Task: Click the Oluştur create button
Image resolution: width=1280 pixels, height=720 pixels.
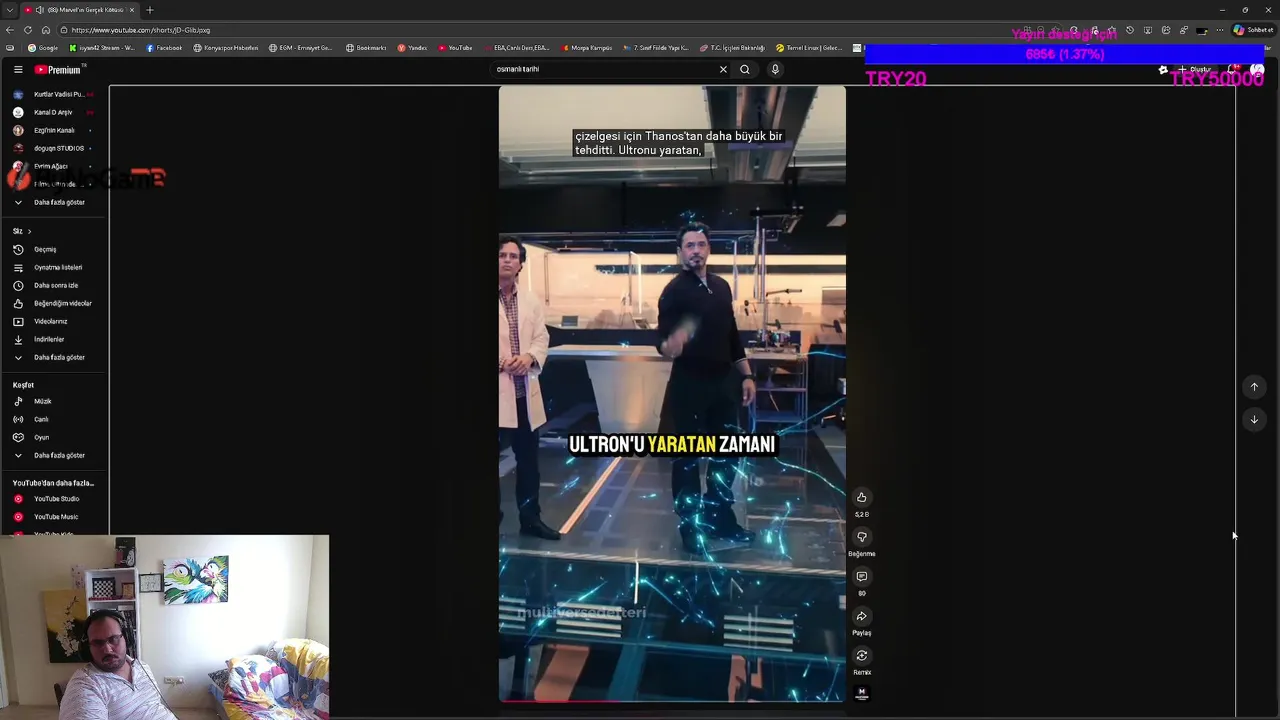Action: [1194, 70]
